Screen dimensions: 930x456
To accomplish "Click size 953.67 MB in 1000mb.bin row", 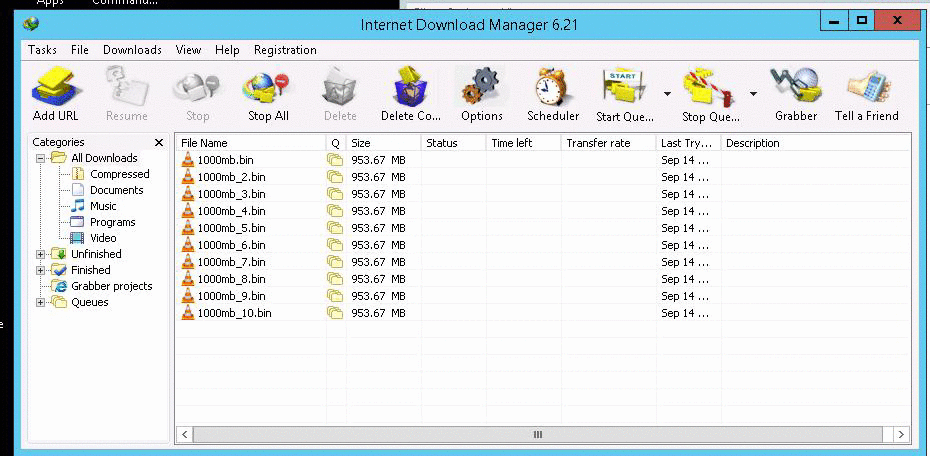I will tap(378, 160).
